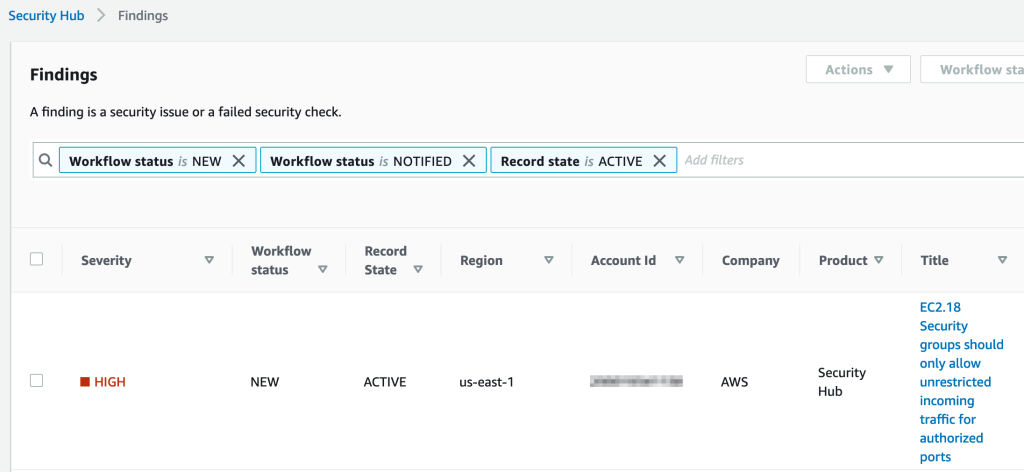Click the Company column header

[750, 260]
